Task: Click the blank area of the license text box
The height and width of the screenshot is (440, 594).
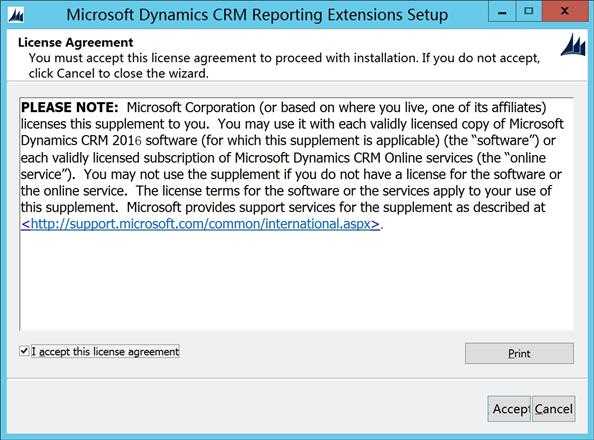Action: 296,280
